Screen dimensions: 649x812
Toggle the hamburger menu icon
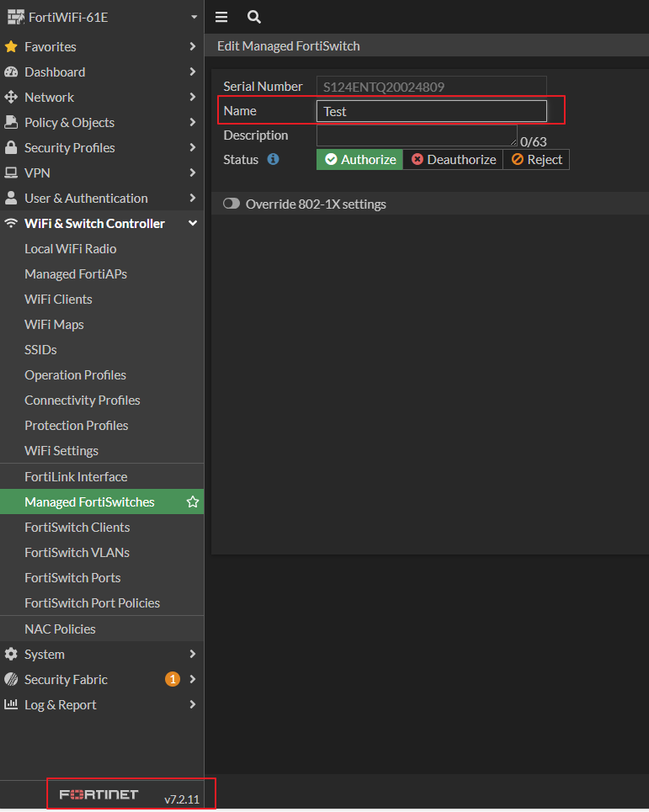click(x=221, y=17)
